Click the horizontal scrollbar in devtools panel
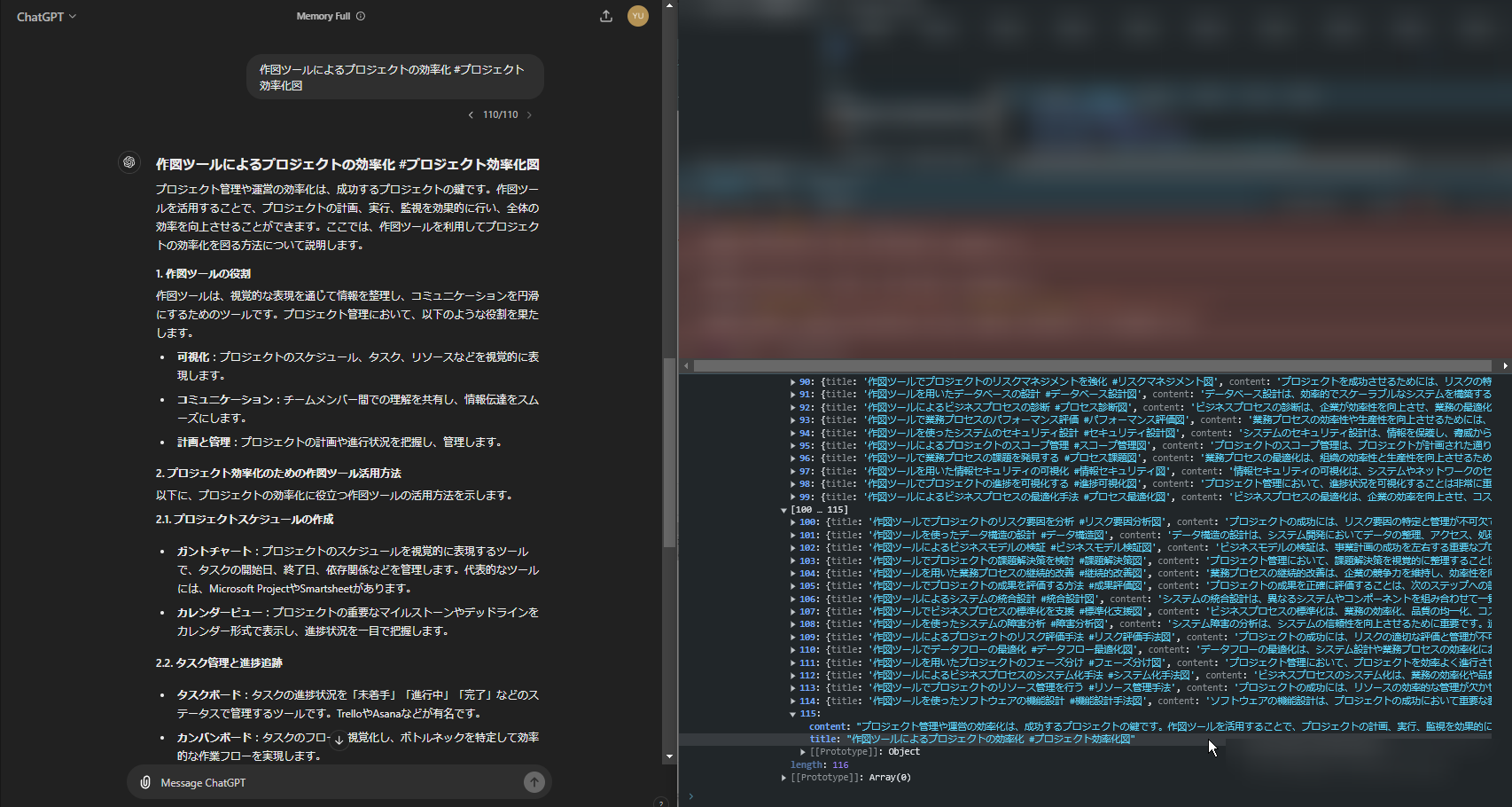The width and height of the screenshot is (1512, 807). click(1092, 365)
